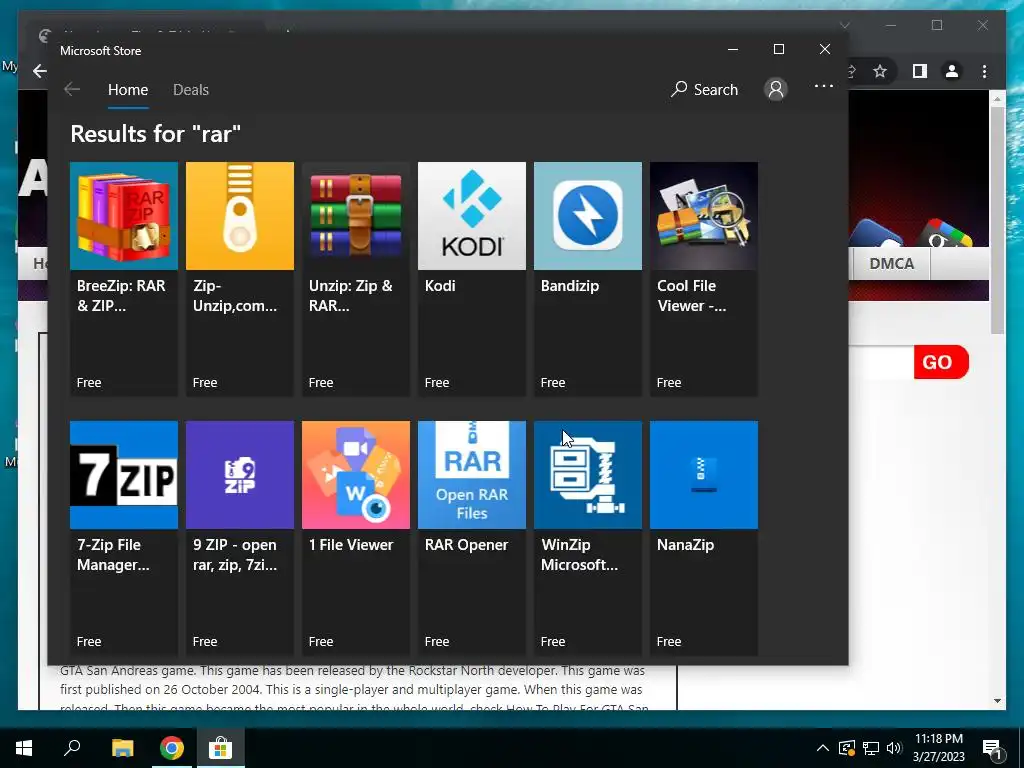The height and width of the screenshot is (768, 1024).
Task: Open the RAR Opener app icon
Action: click(472, 475)
